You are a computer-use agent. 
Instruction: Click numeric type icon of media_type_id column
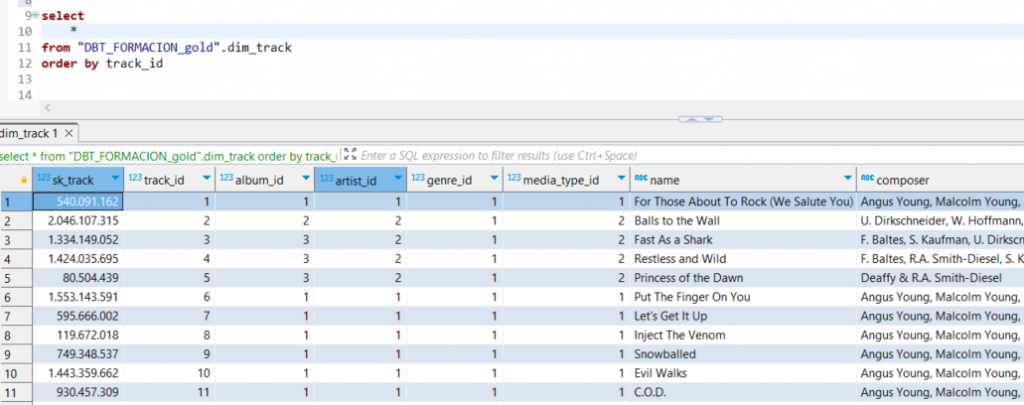tap(514, 180)
